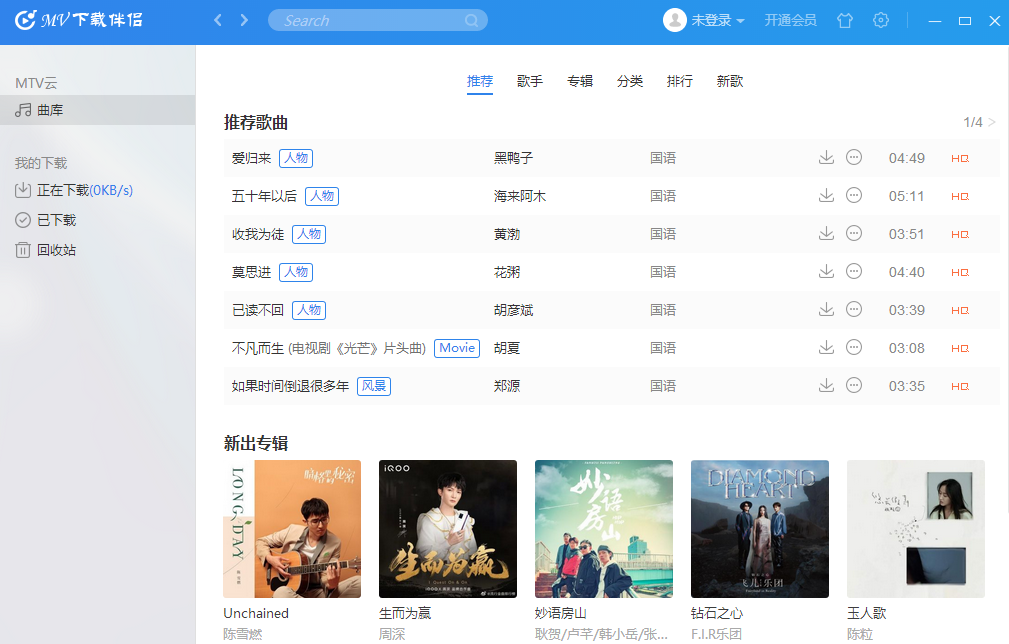This screenshot has width=1009, height=644.
Task: Go to next page of 推荐歌曲
Action: 992,122
